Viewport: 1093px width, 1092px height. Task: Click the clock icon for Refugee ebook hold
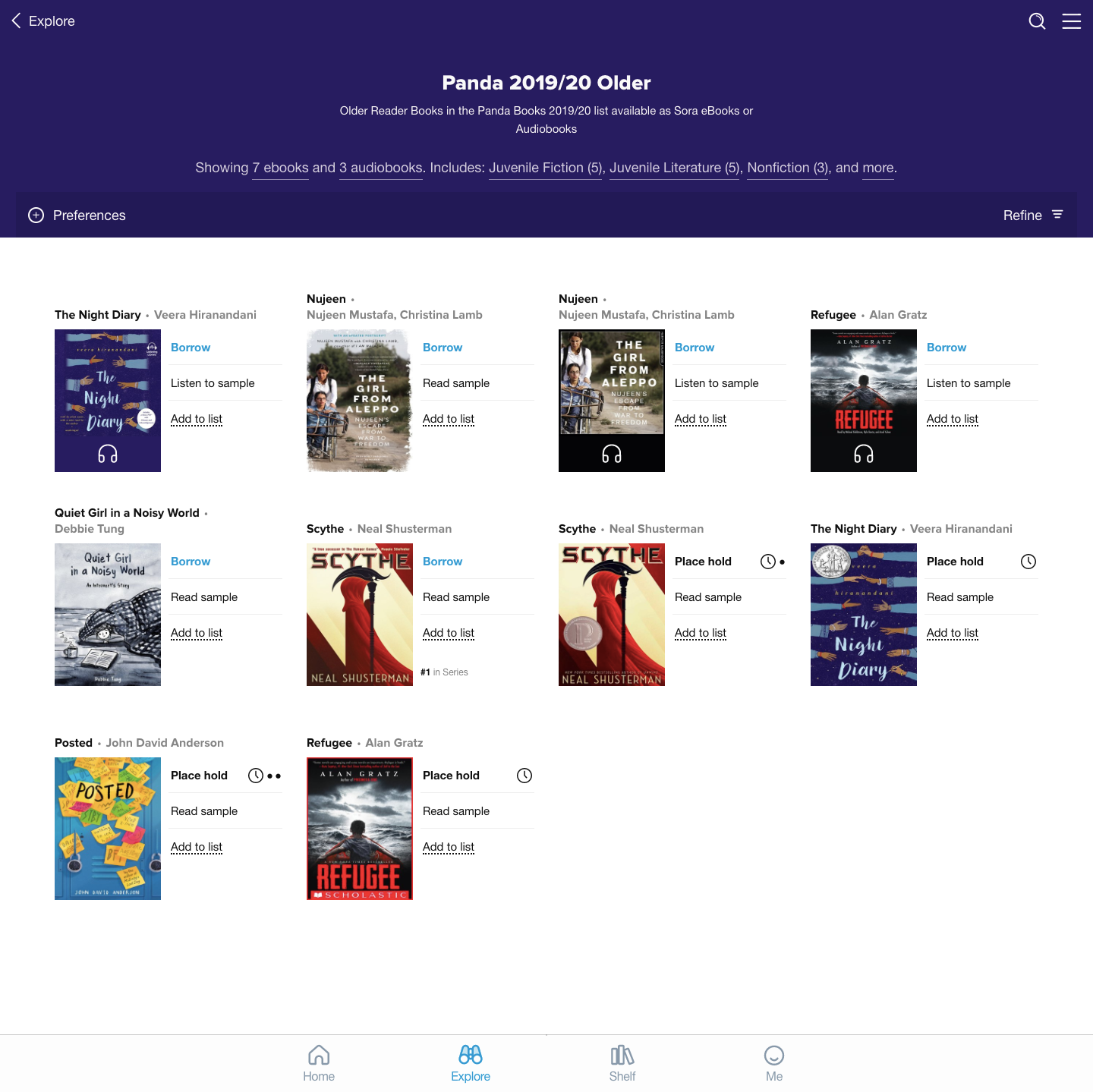[x=524, y=776]
